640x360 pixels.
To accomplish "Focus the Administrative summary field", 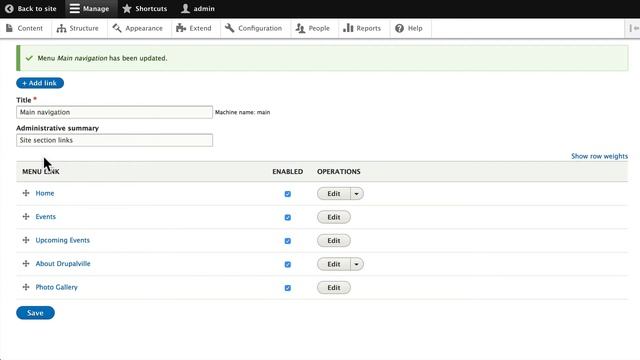I will [114, 140].
